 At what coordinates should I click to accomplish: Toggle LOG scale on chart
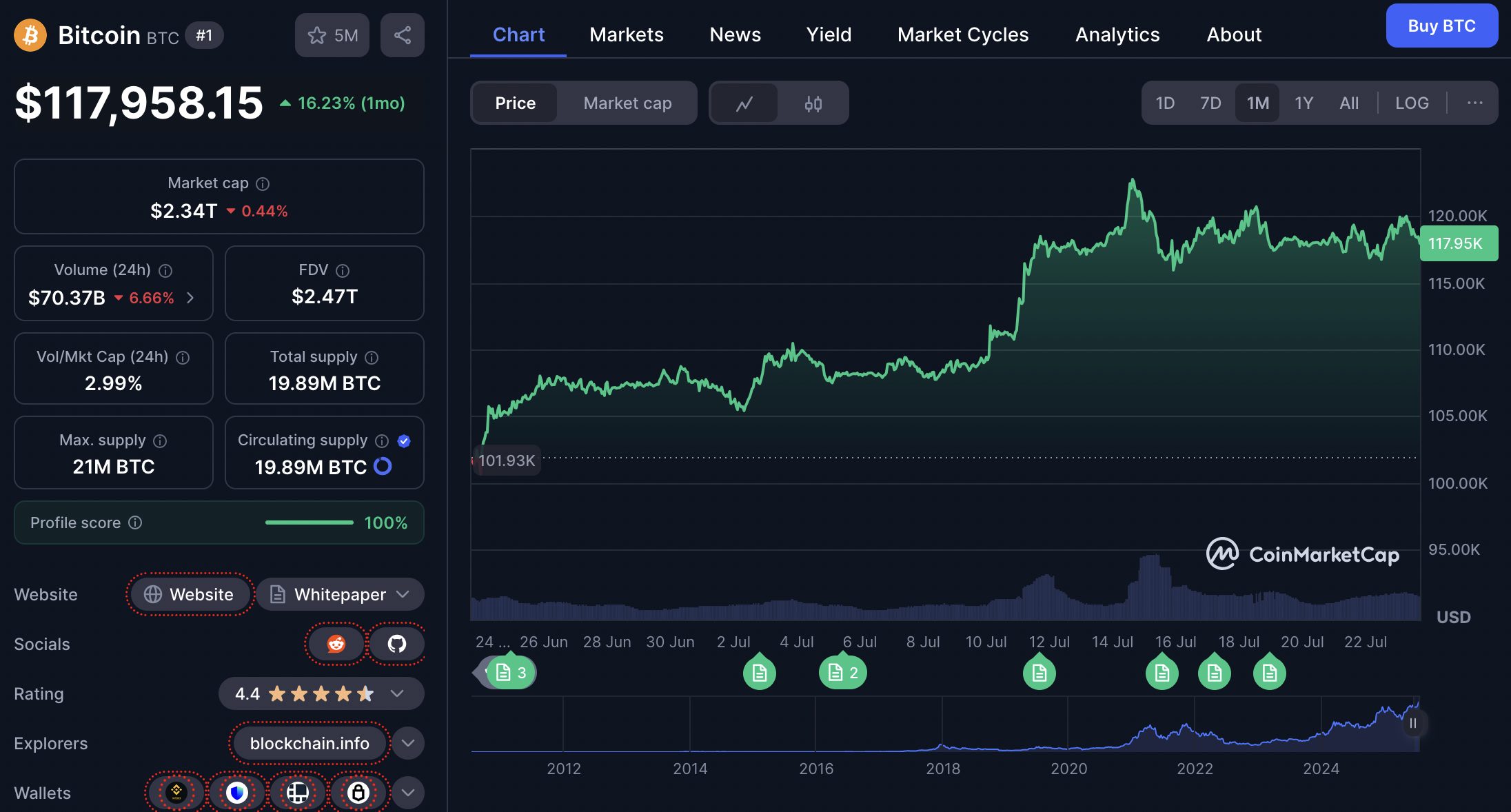click(1412, 103)
